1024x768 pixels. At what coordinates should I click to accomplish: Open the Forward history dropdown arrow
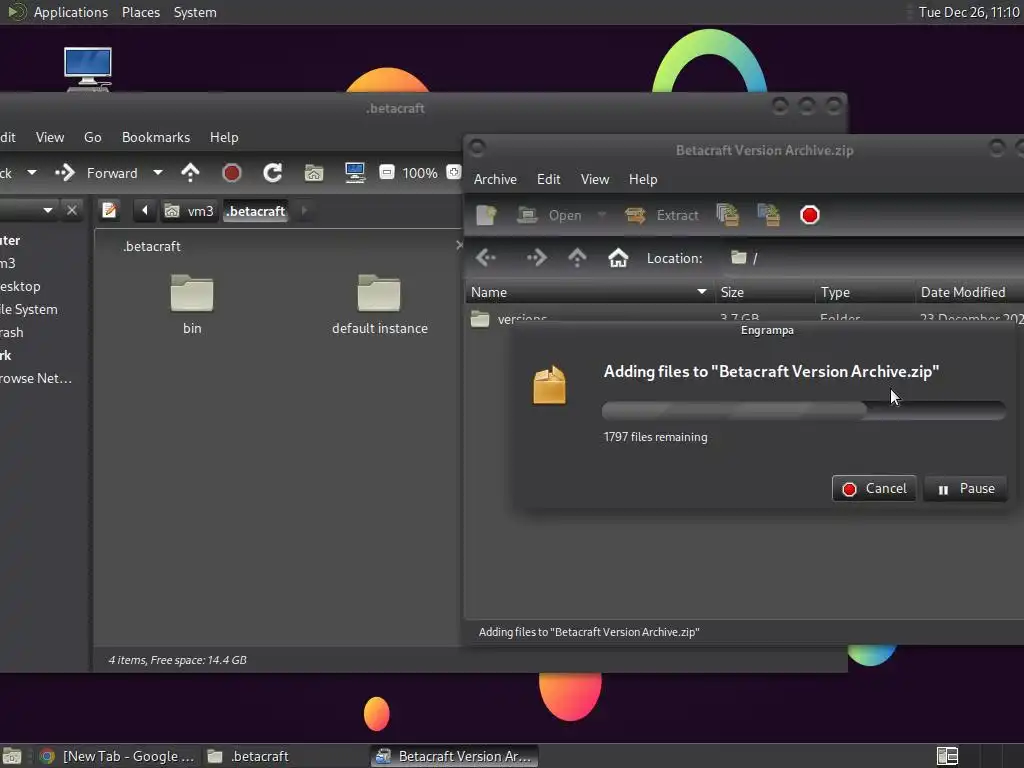(x=157, y=173)
